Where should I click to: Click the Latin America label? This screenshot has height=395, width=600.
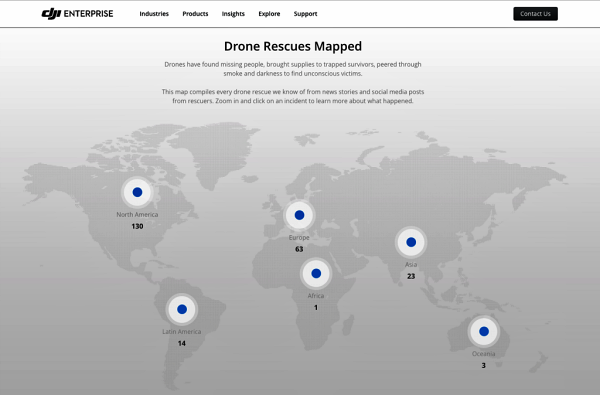pos(181,332)
